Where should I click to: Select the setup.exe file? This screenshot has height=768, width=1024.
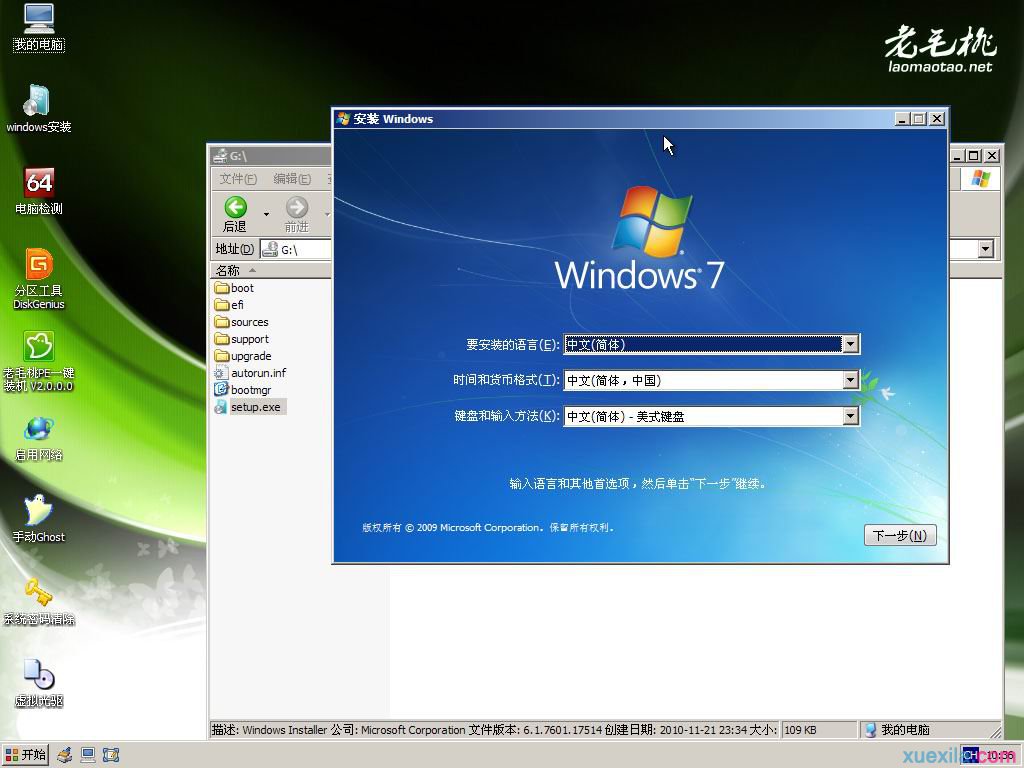click(255, 407)
